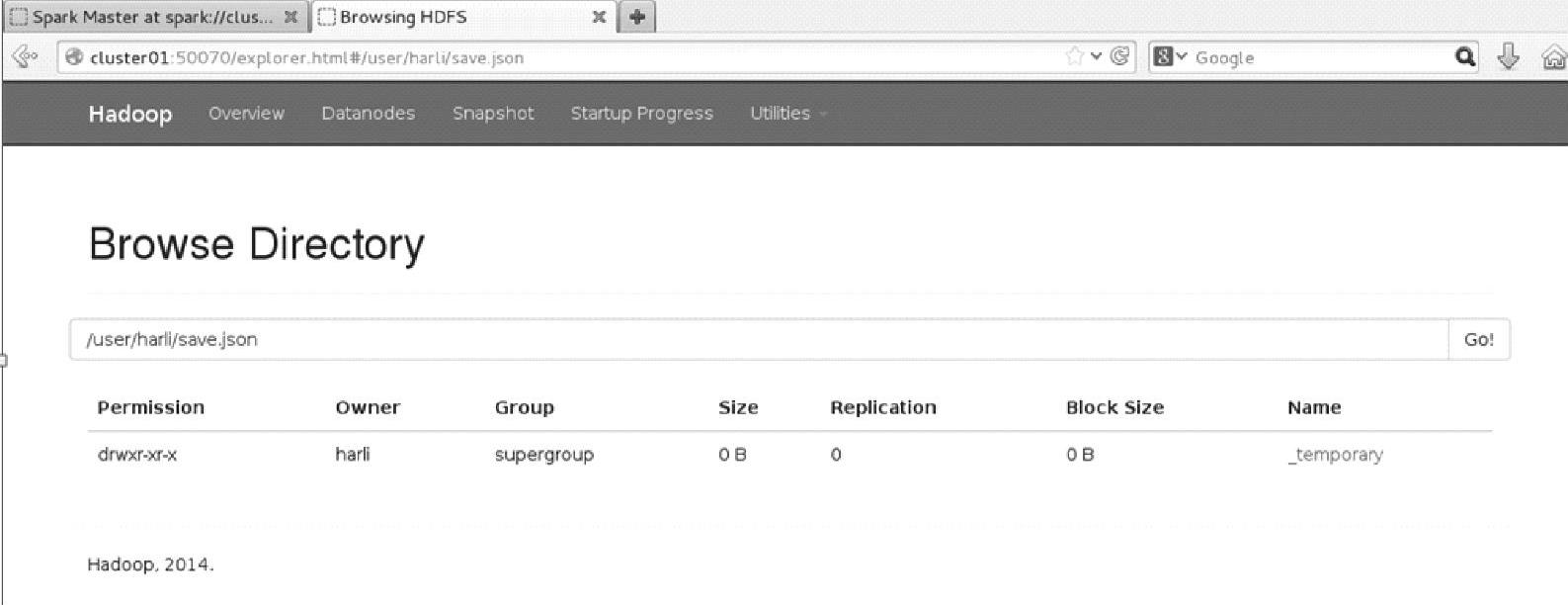Click the Hadoop brand logo link
This screenshot has height=605, width=1568.
click(x=129, y=114)
